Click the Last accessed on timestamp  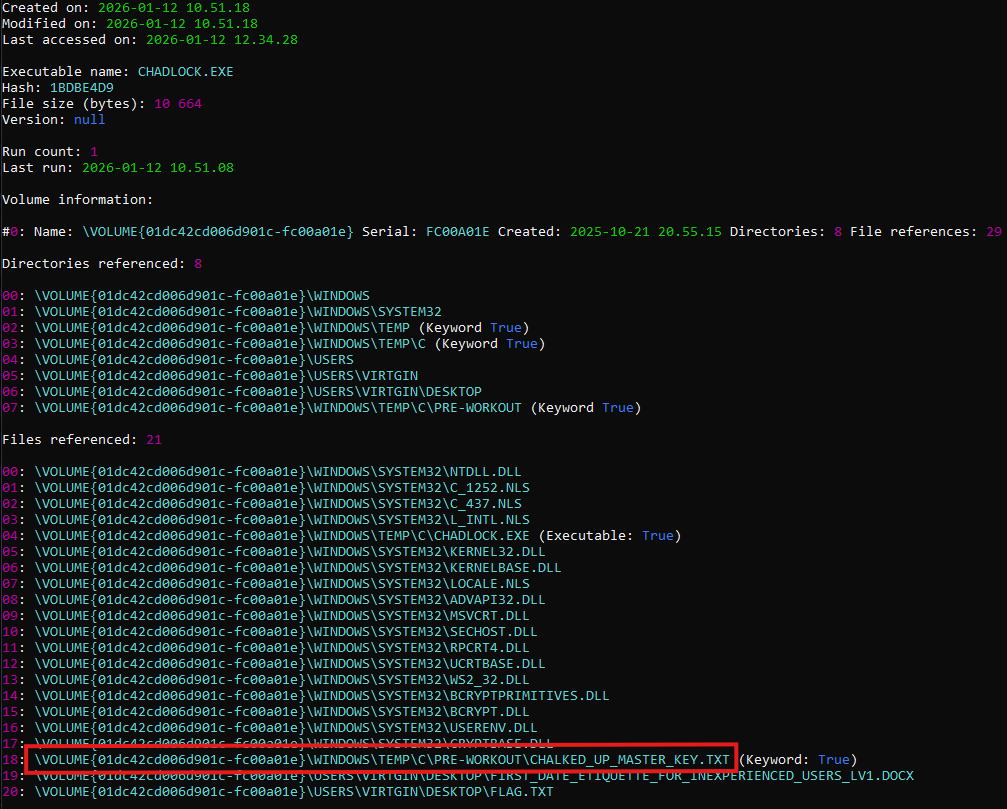point(221,39)
